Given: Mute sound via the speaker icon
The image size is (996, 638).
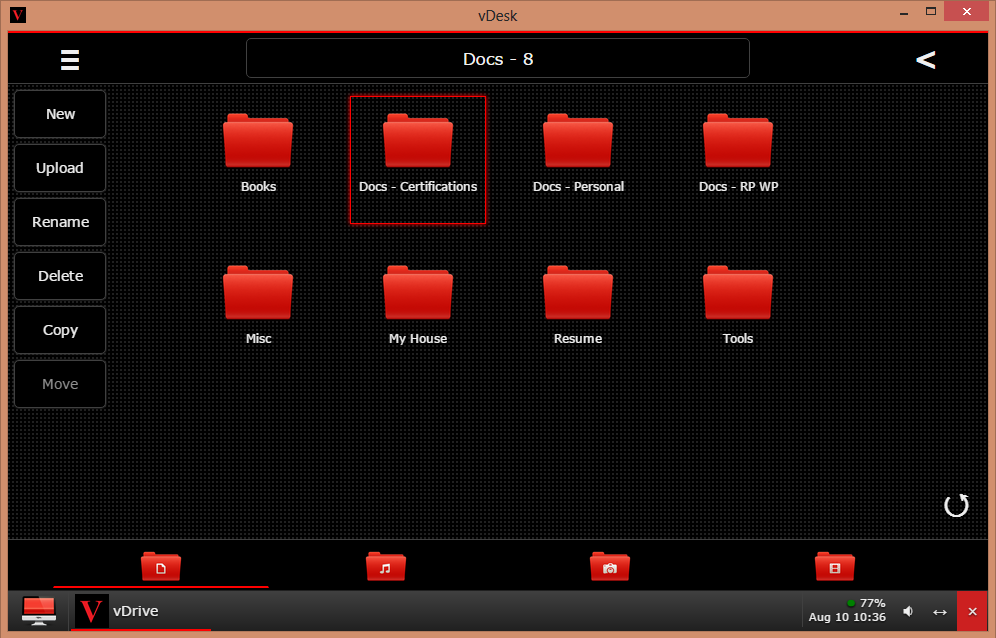Looking at the screenshot, I should (908, 610).
